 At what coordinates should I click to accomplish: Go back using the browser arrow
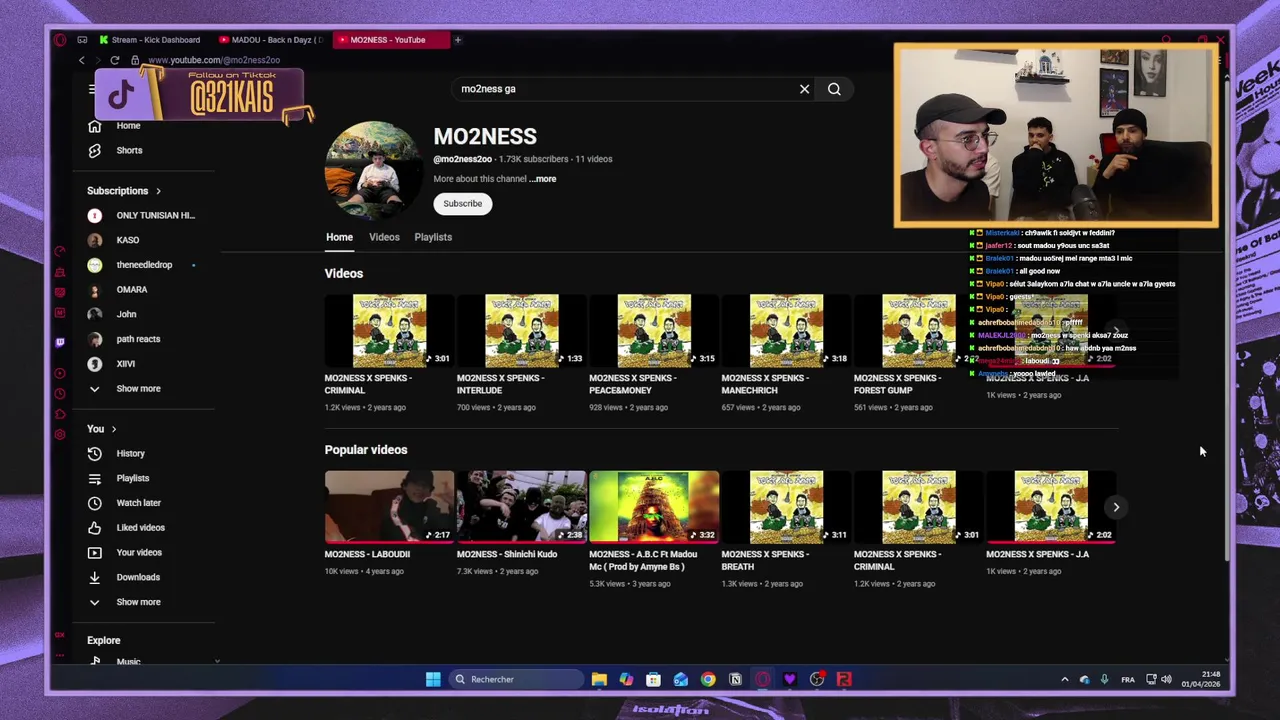click(82, 60)
